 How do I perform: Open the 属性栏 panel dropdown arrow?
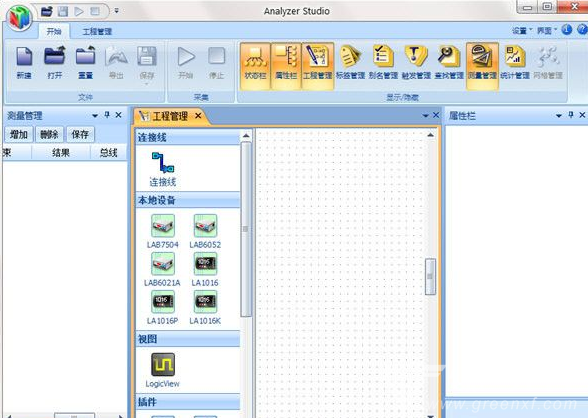(x=559, y=116)
